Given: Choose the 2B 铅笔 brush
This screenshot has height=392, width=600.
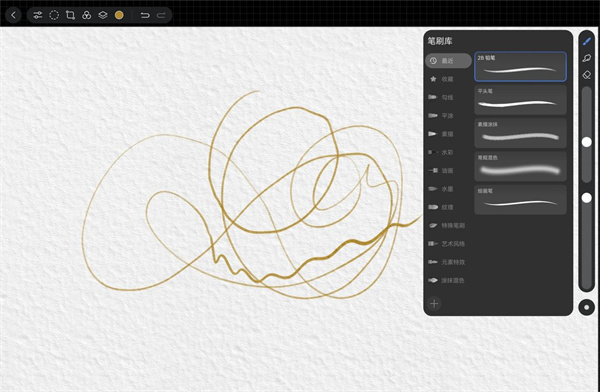Looking at the screenshot, I should point(520,67).
